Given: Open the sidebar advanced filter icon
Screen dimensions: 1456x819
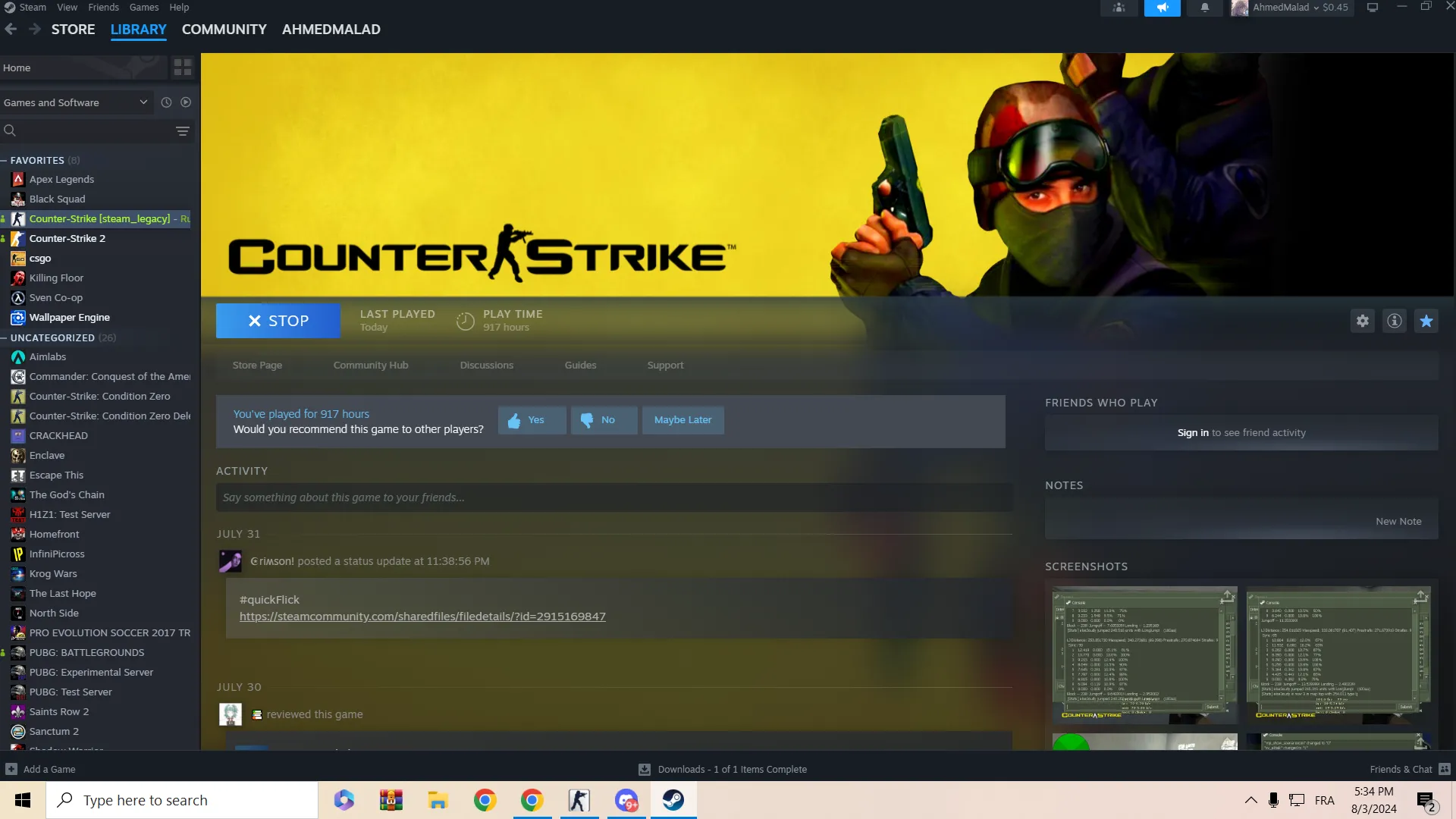Looking at the screenshot, I should click(x=183, y=131).
